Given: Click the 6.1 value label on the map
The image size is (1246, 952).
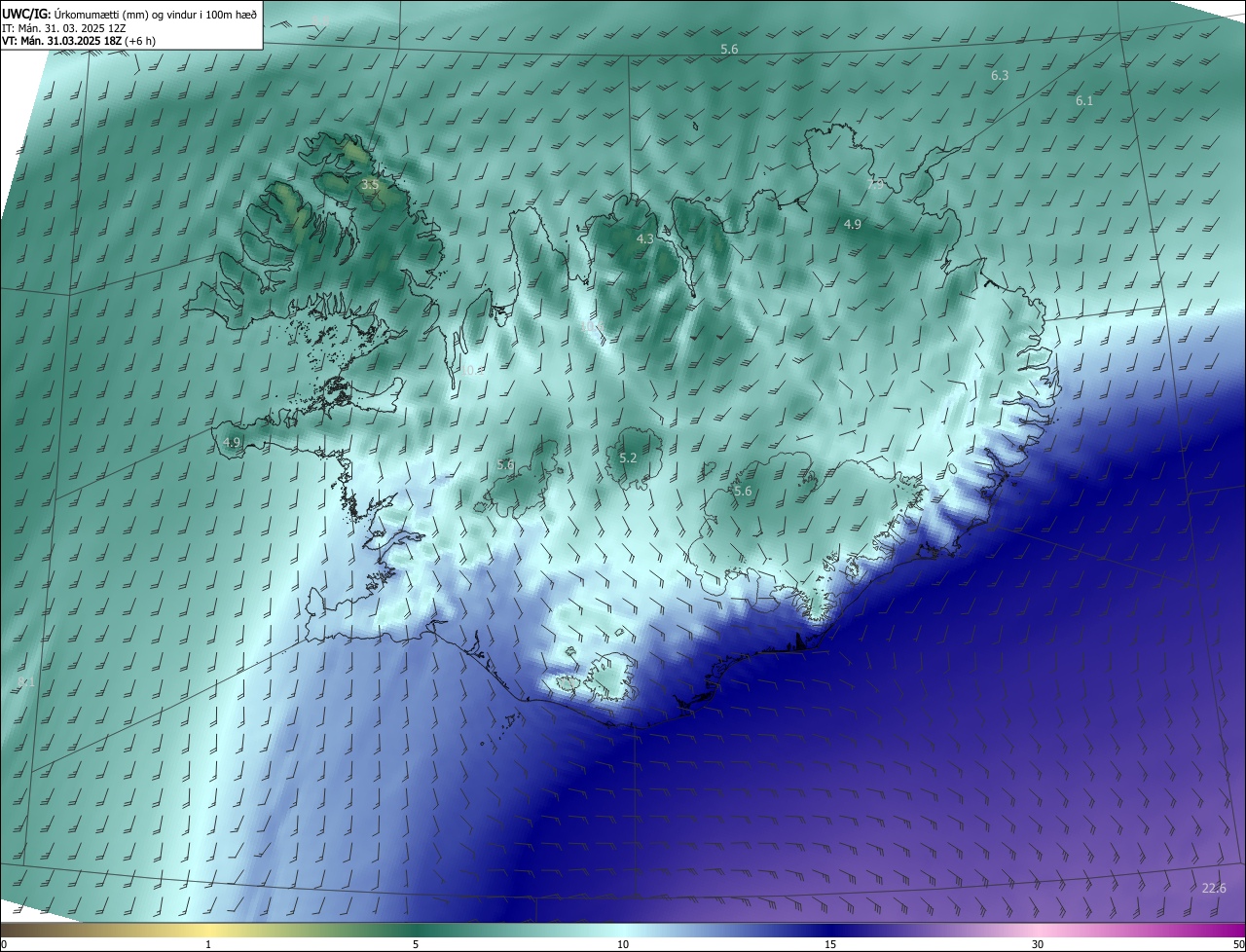Looking at the screenshot, I should click(x=1084, y=100).
